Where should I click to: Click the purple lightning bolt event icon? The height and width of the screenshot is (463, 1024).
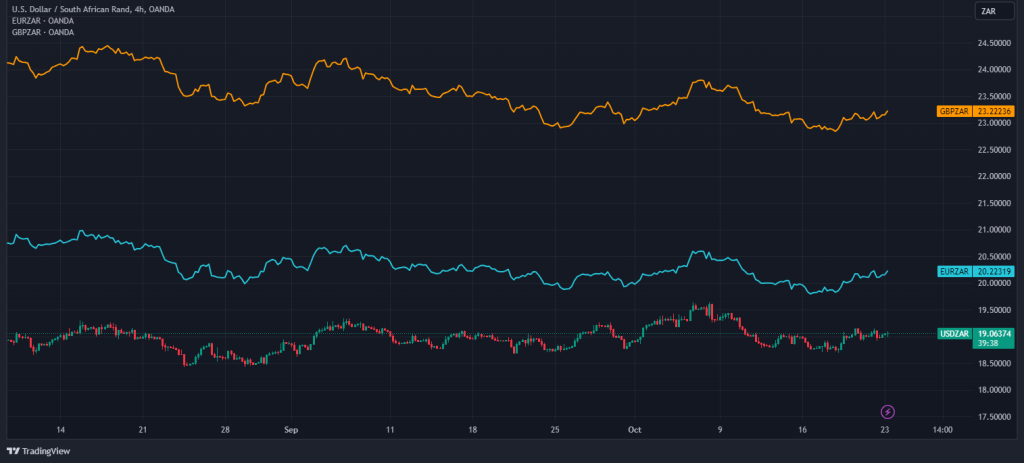888,411
